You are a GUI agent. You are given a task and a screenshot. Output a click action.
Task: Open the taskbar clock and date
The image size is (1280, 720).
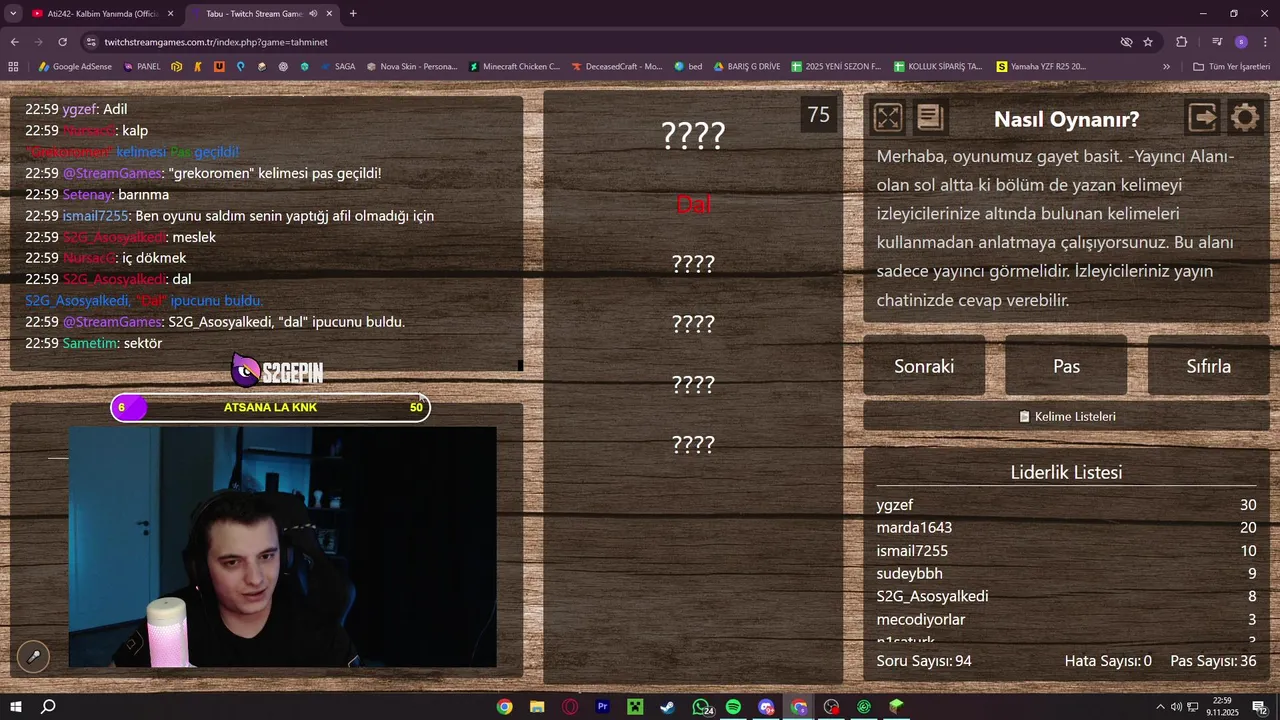pyautogui.click(x=1222, y=707)
